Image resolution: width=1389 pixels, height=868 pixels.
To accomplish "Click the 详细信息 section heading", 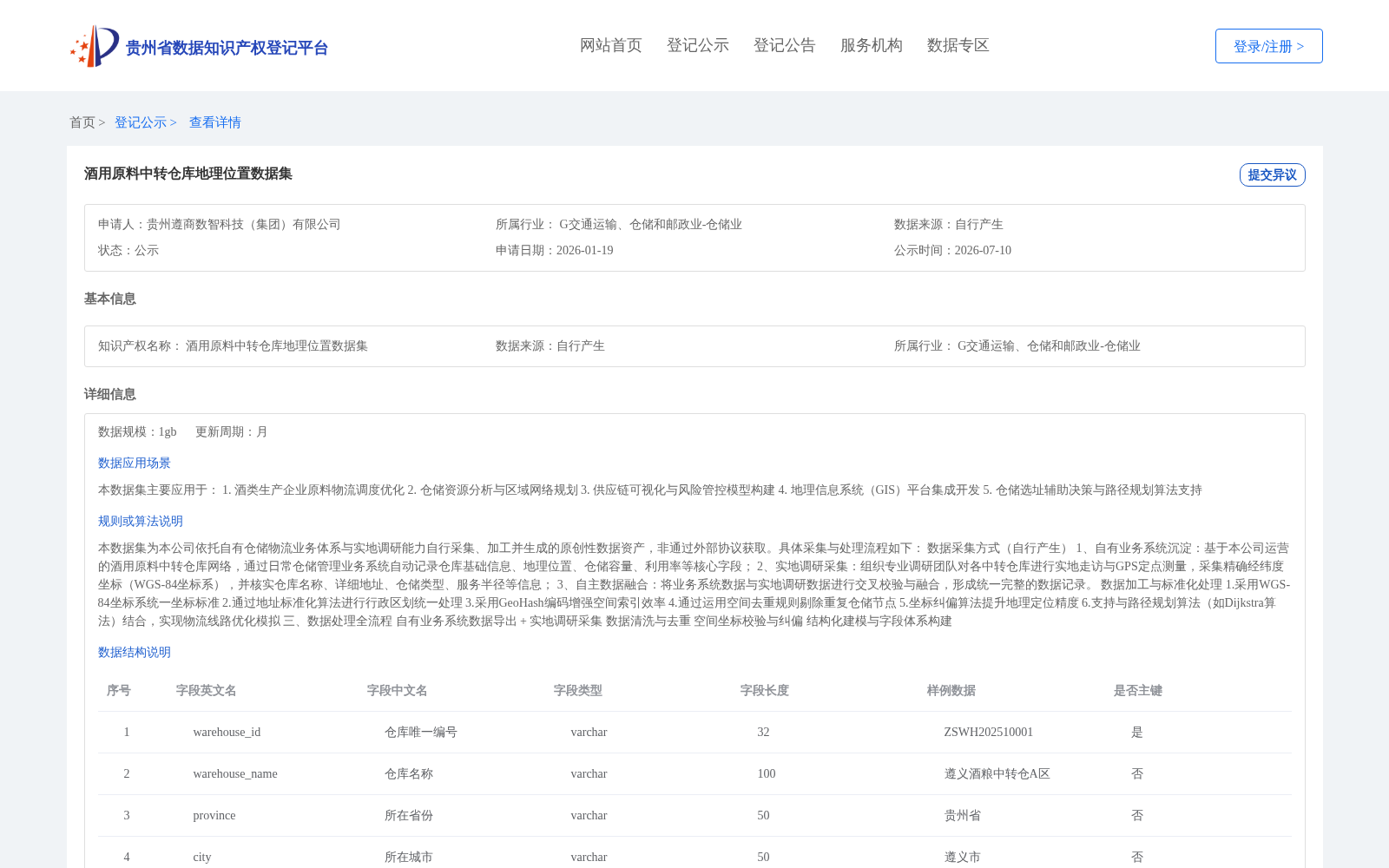I will (x=110, y=394).
